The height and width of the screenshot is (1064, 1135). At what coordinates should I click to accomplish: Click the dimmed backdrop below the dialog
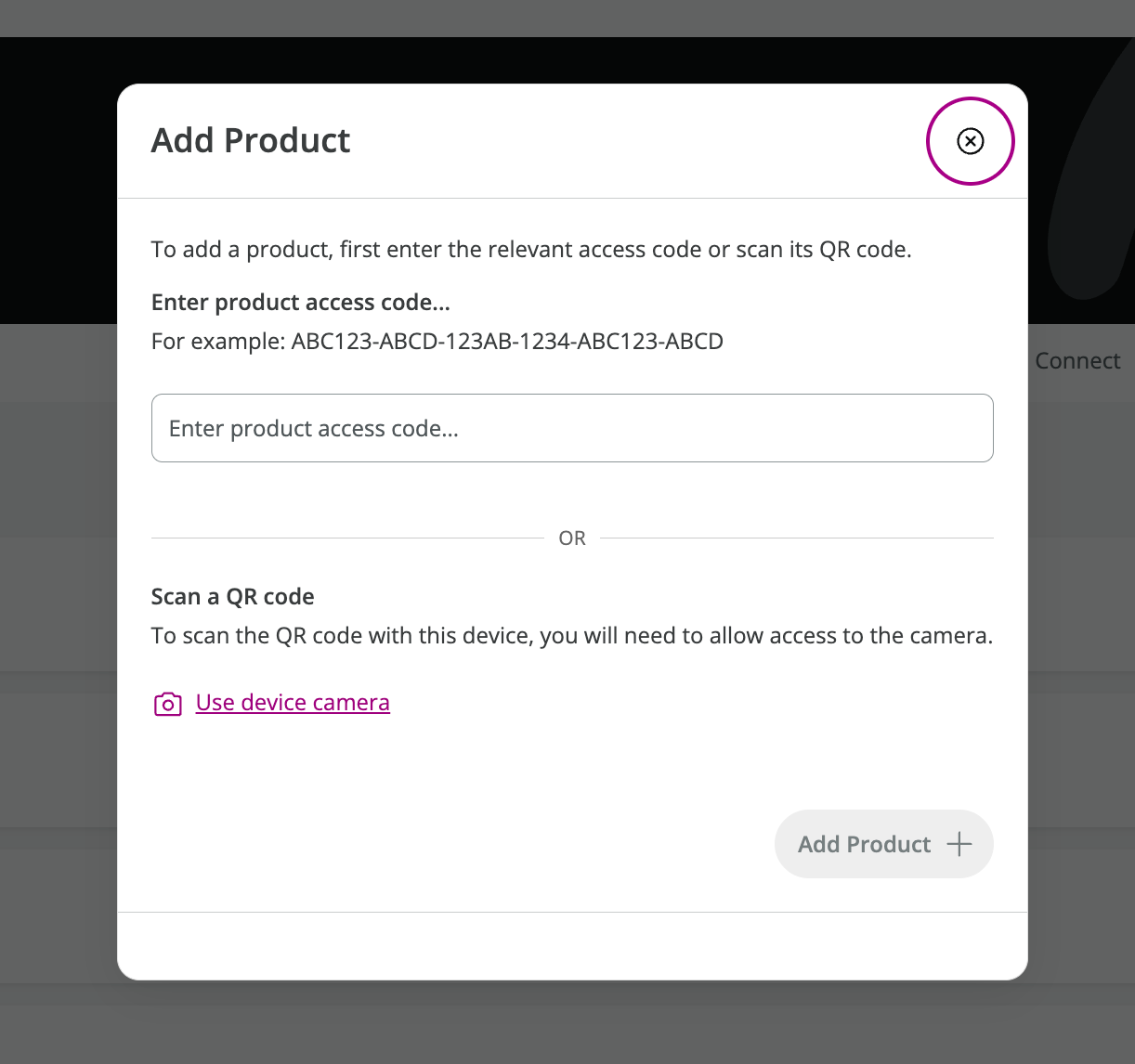pos(567,1023)
